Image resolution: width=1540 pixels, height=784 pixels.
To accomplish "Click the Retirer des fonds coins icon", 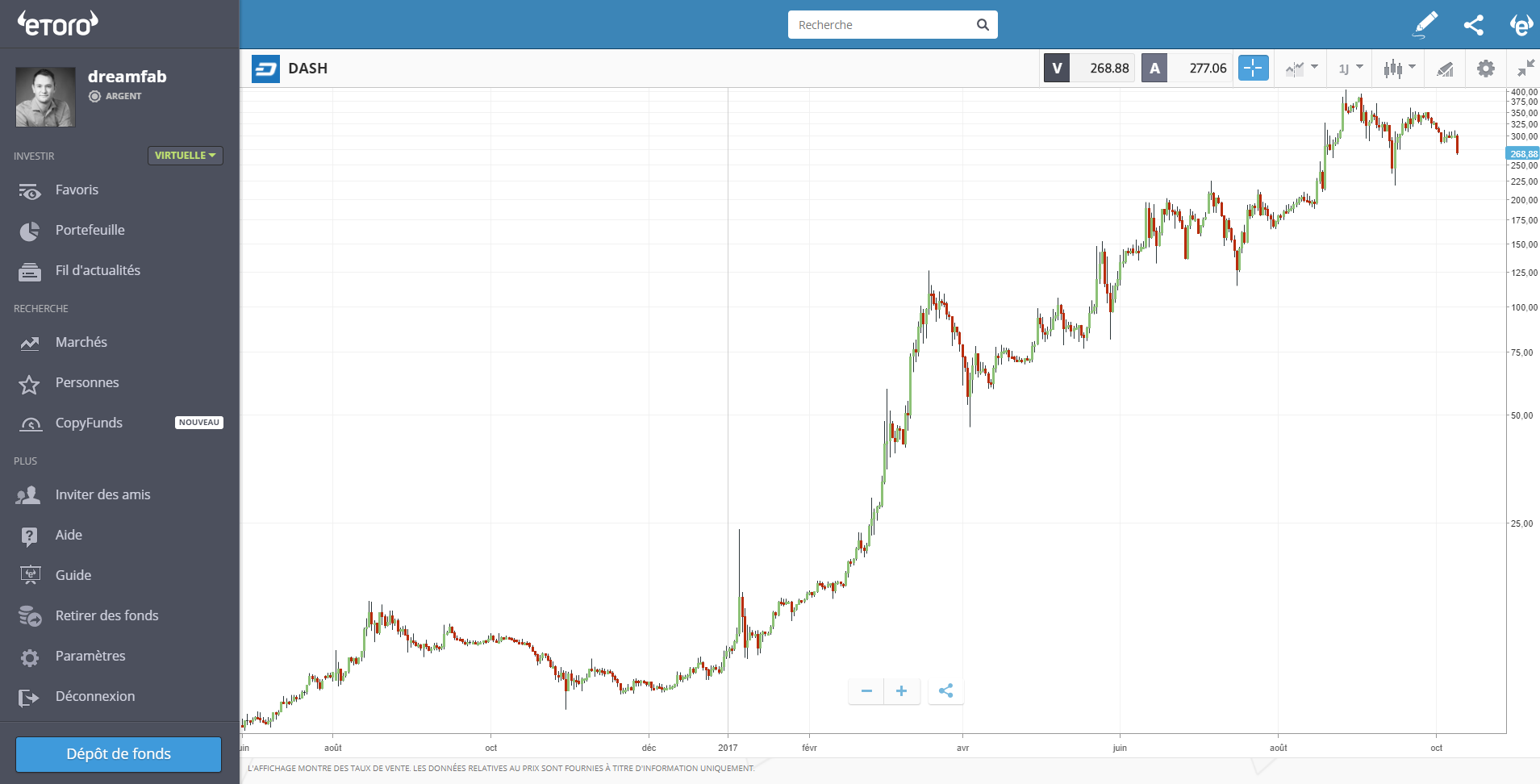I will click(30, 616).
